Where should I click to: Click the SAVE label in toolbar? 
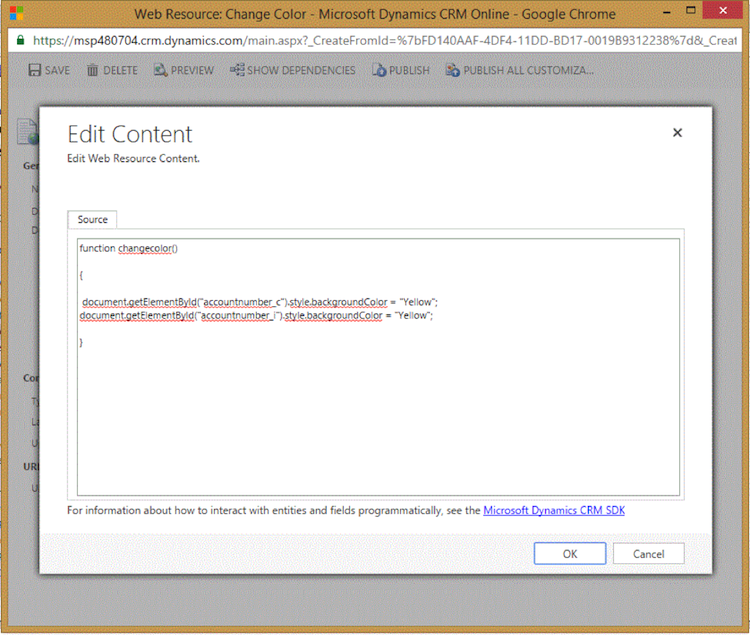click(x=57, y=70)
